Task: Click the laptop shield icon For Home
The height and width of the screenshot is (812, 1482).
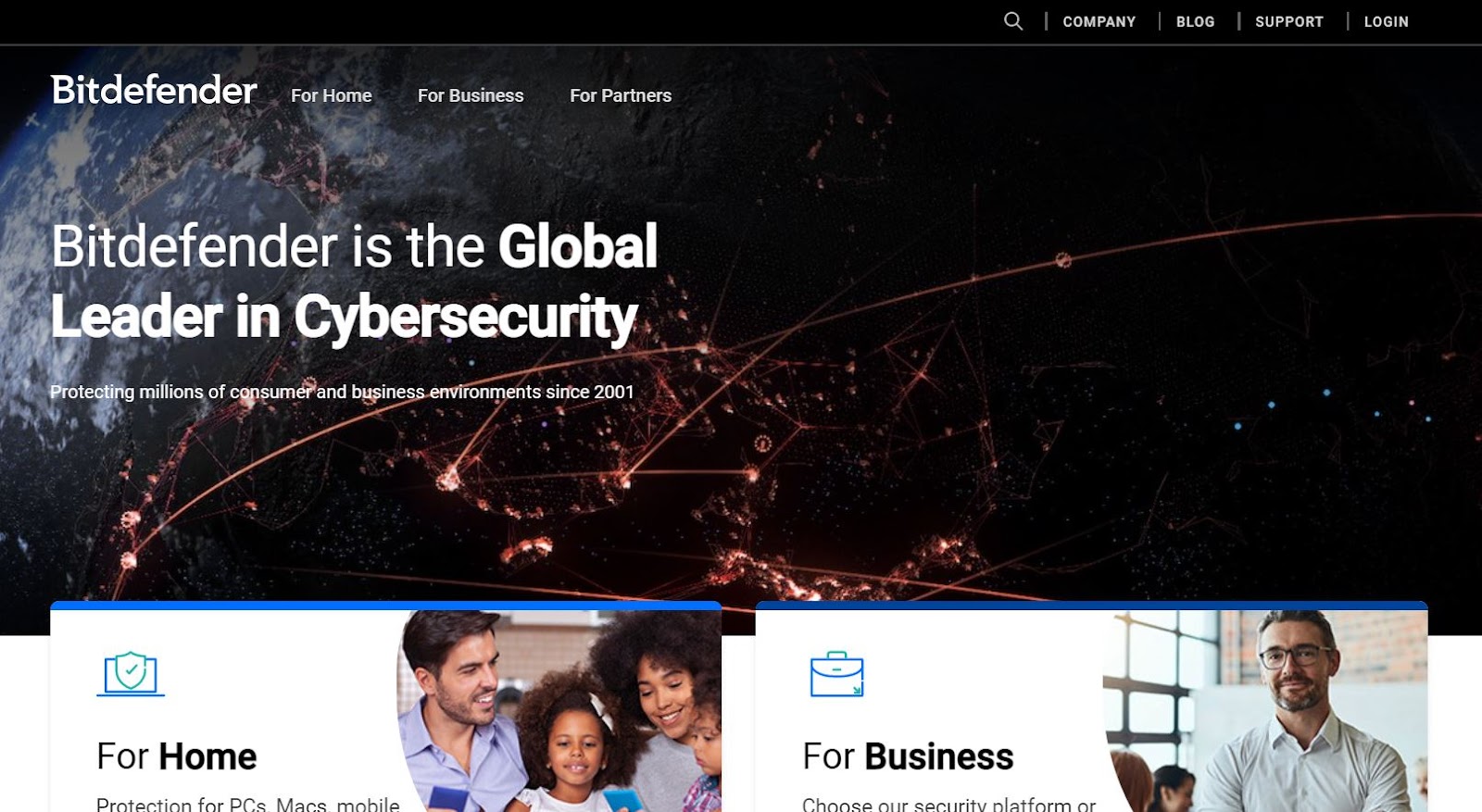Action: click(x=131, y=673)
